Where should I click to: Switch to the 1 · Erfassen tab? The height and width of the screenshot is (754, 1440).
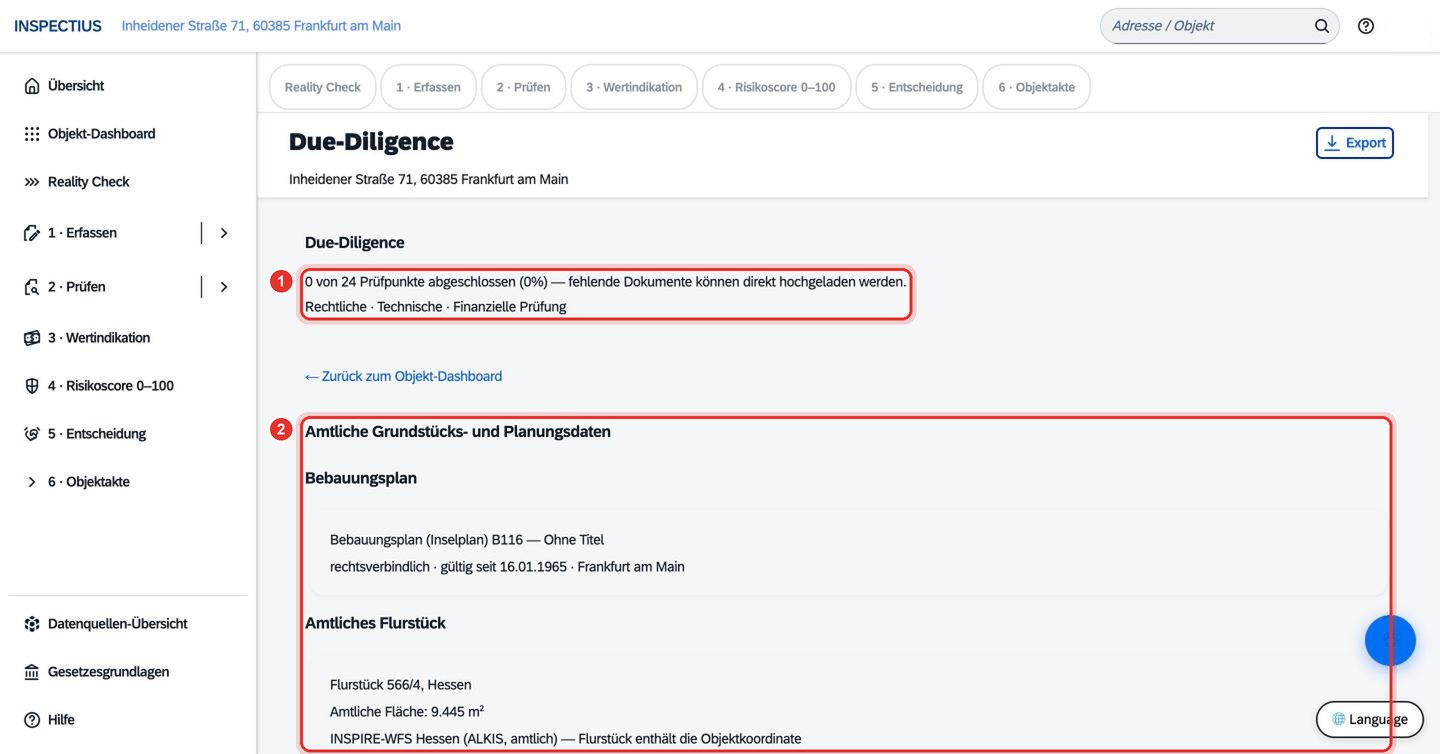(x=428, y=87)
